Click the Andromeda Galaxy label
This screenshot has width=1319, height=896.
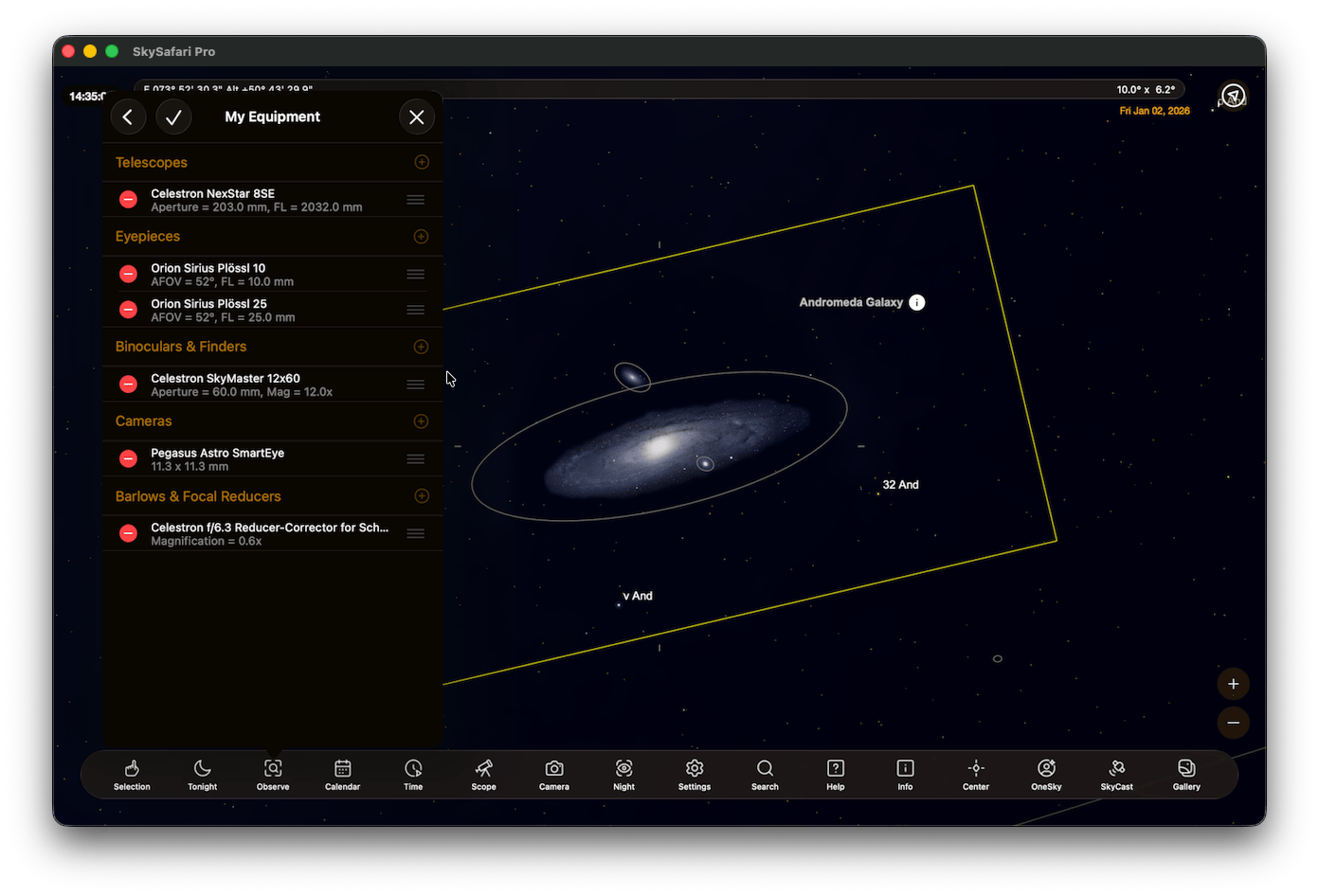point(851,302)
